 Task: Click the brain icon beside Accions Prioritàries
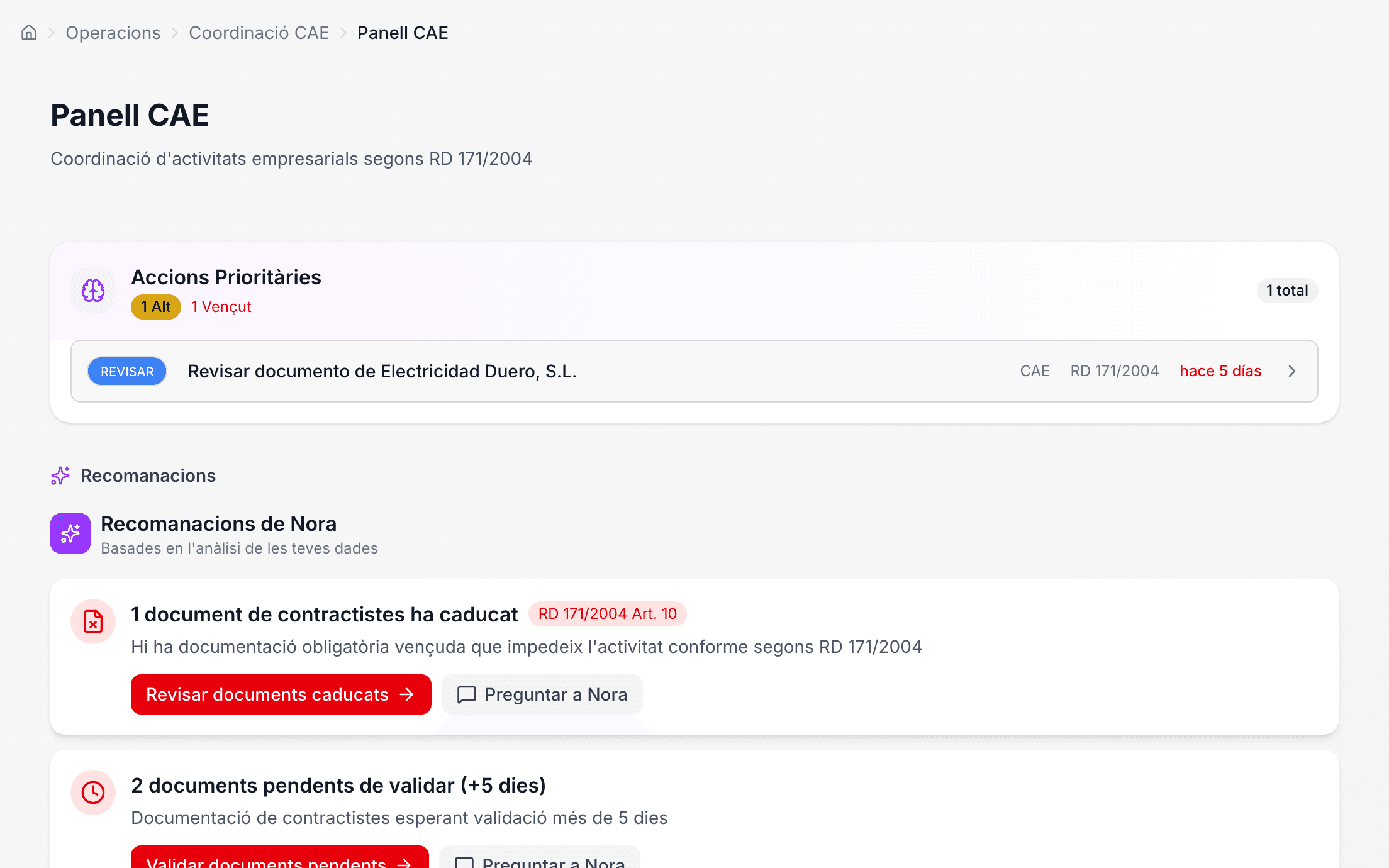pos(93,291)
